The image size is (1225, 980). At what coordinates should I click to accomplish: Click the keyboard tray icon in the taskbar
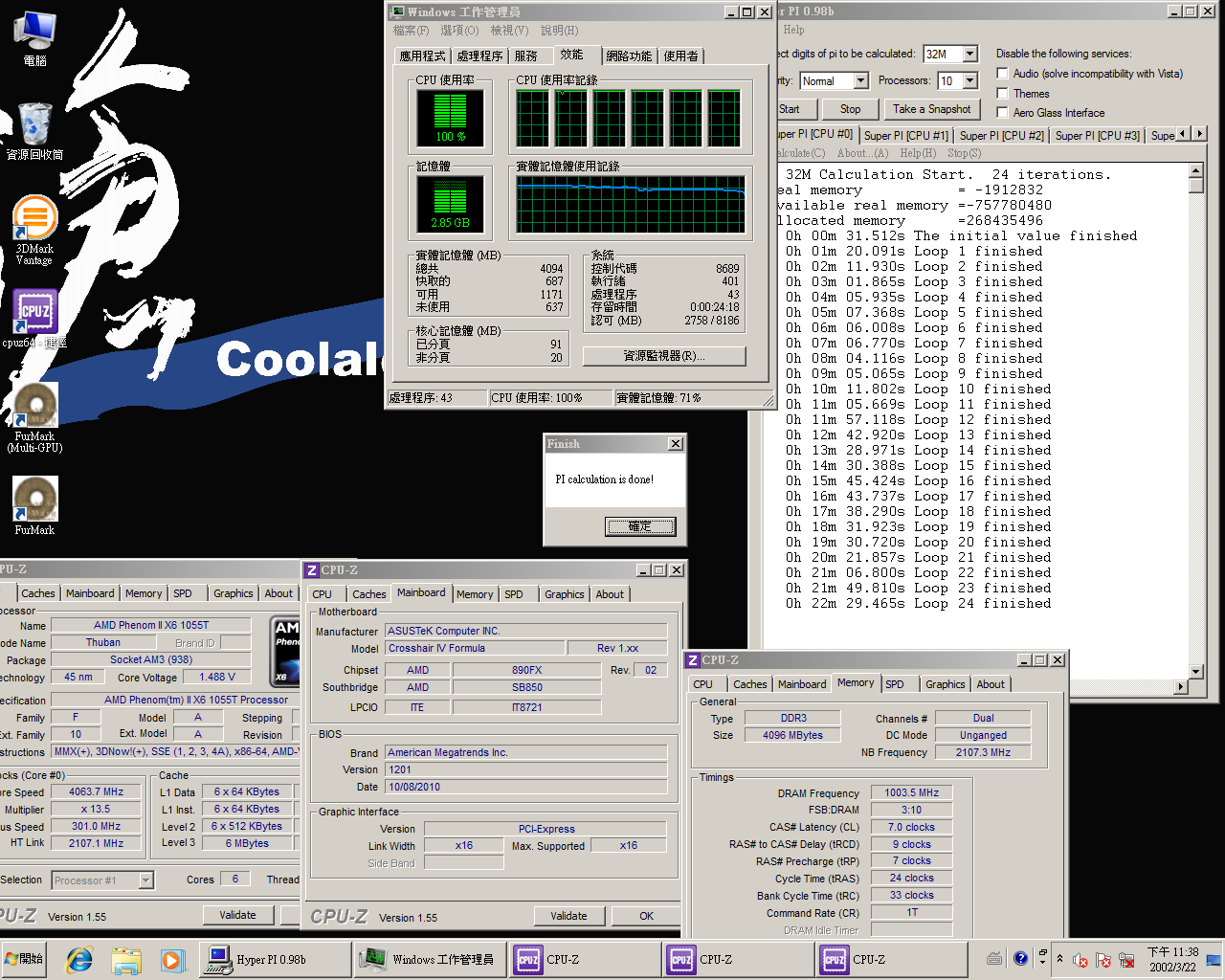(995, 958)
